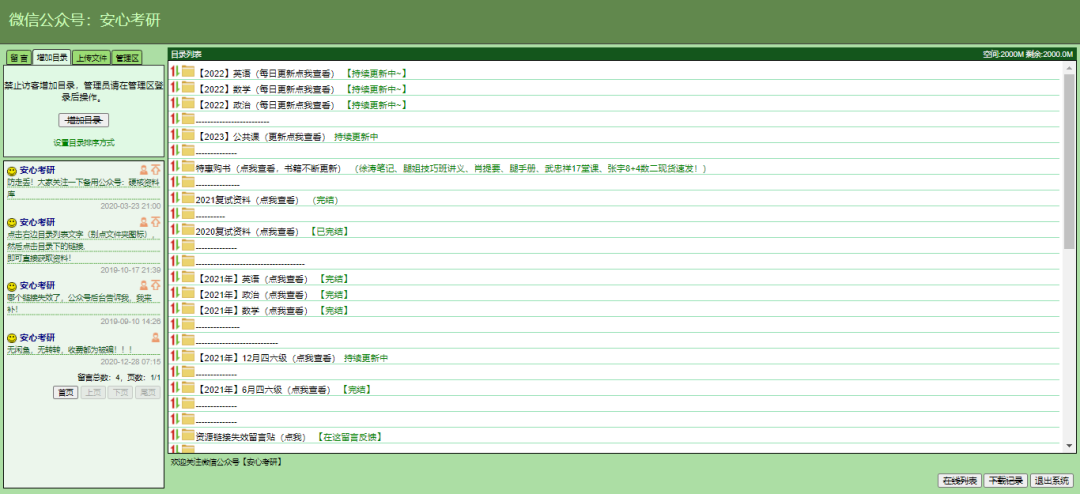Click folder icon for 【2021年】政治 row
The image size is (1080, 494).
pos(188,294)
